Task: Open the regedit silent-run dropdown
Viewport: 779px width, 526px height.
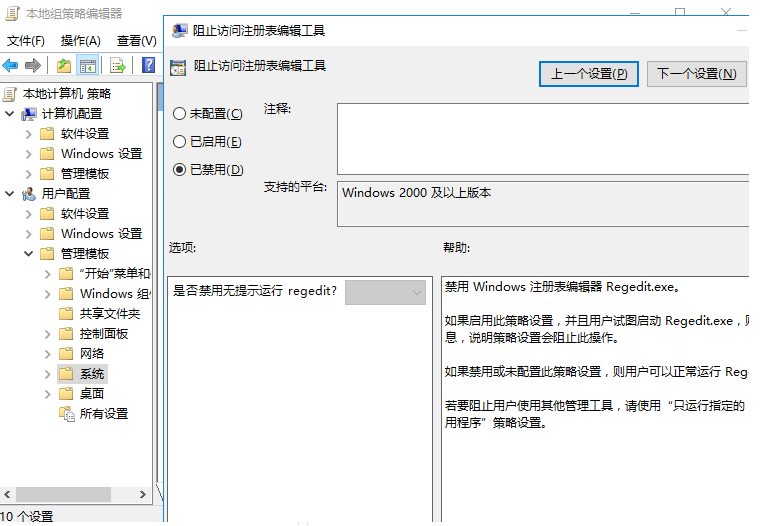Action: point(386,292)
